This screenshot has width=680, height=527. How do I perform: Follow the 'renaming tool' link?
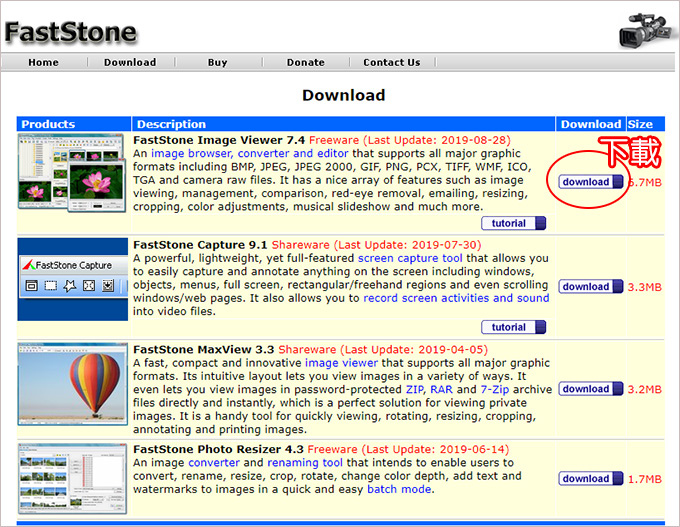coord(305,463)
